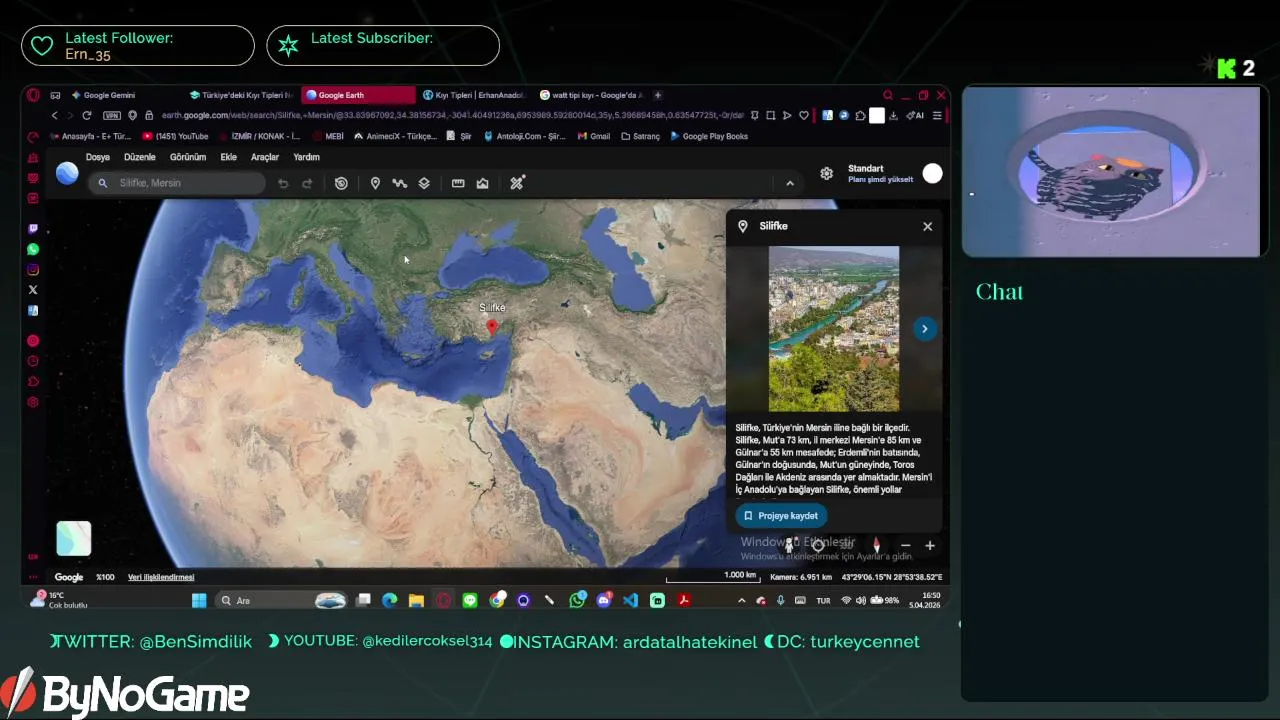Open a new browser tab with plus
Image resolution: width=1280 pixels, height=720 pixels.
[x=657, y=95]
